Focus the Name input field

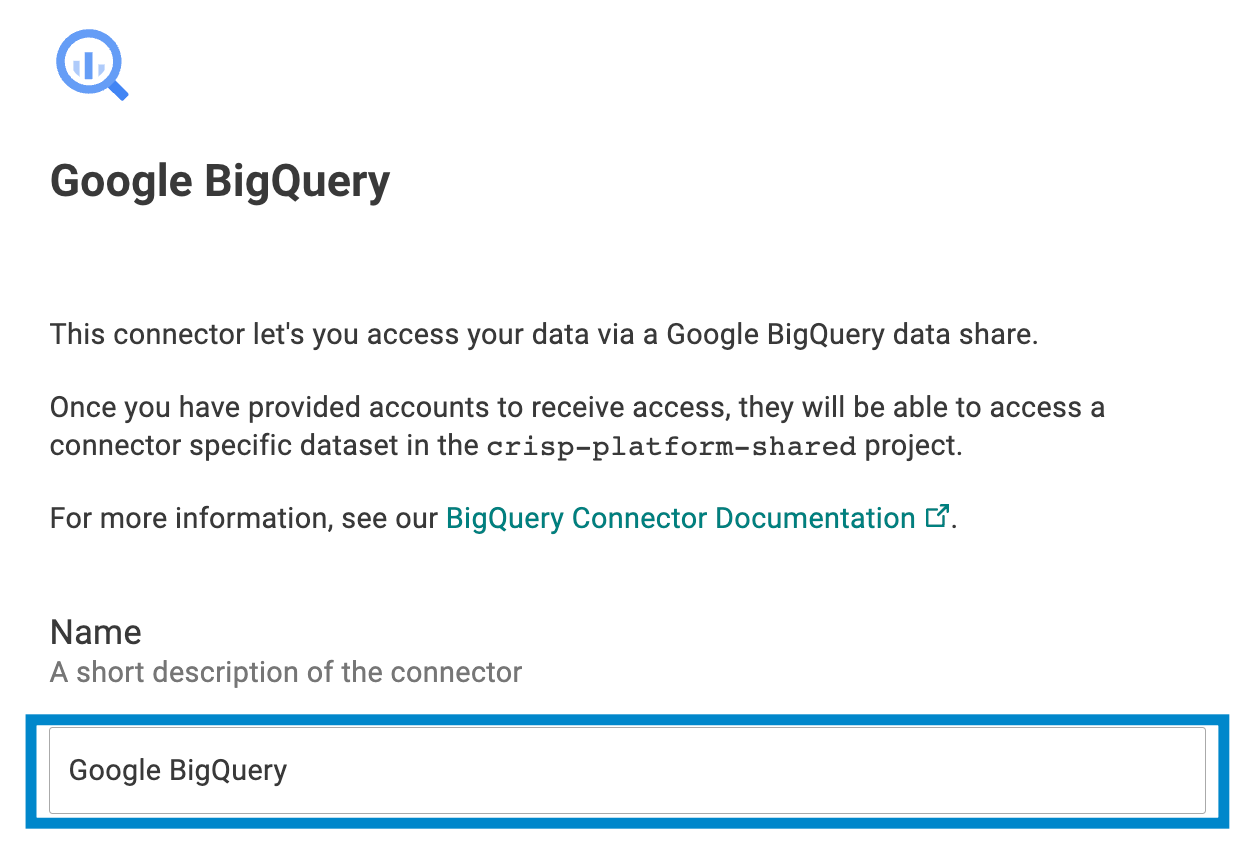coord(627,770)
